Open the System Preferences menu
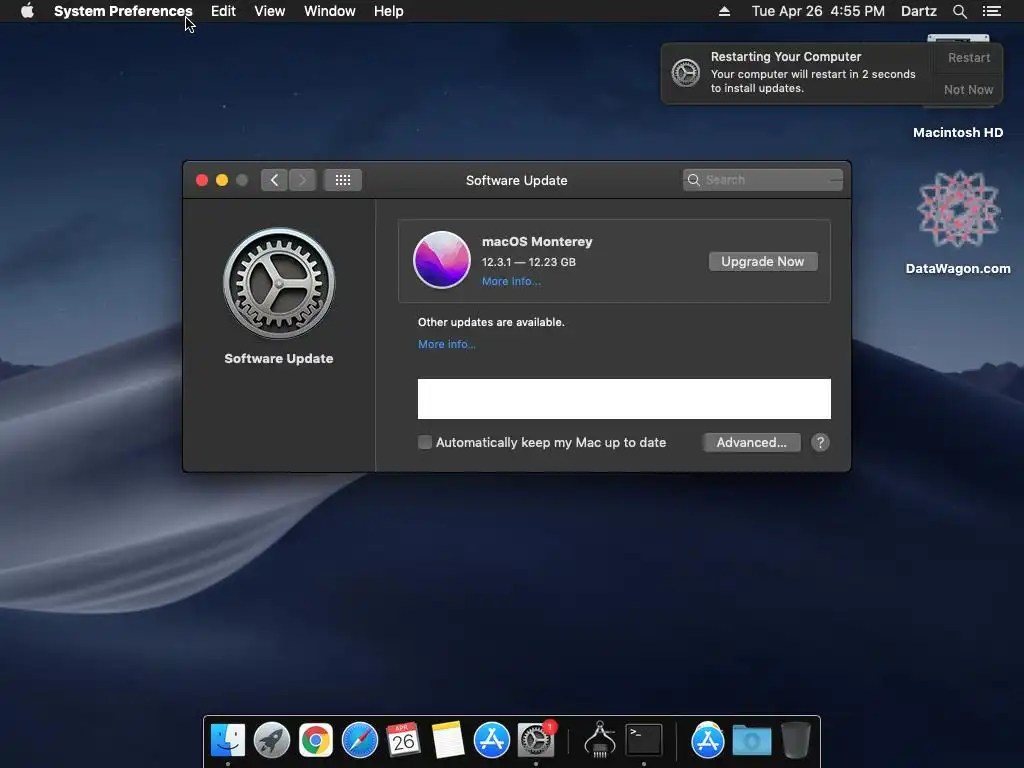1024x768 pixels. (123, 11)
